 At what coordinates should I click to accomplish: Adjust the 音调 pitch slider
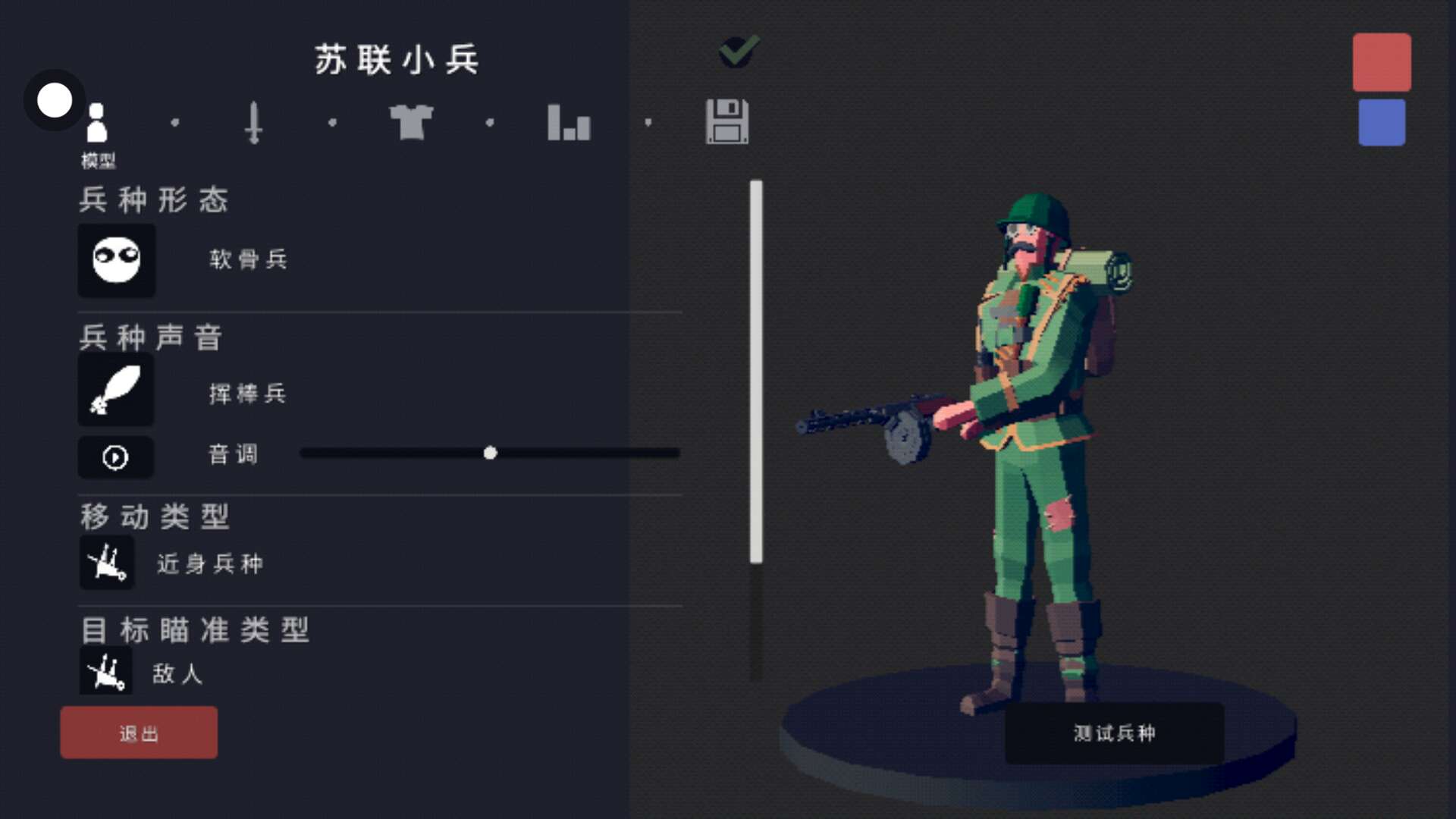pyautogui.click(x=490, y=453)
